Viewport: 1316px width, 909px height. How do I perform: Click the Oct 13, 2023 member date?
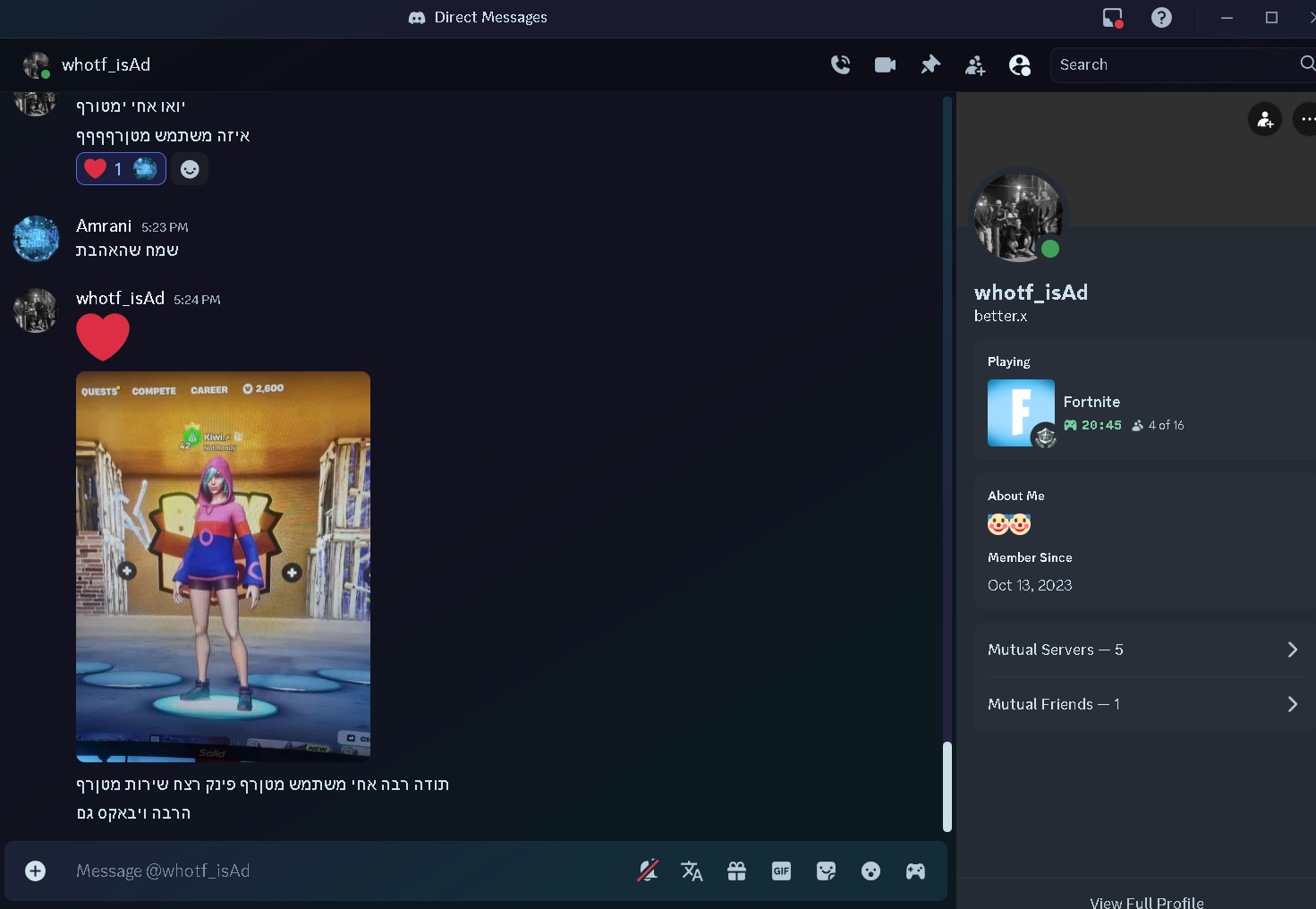[x=1030, y=585]
